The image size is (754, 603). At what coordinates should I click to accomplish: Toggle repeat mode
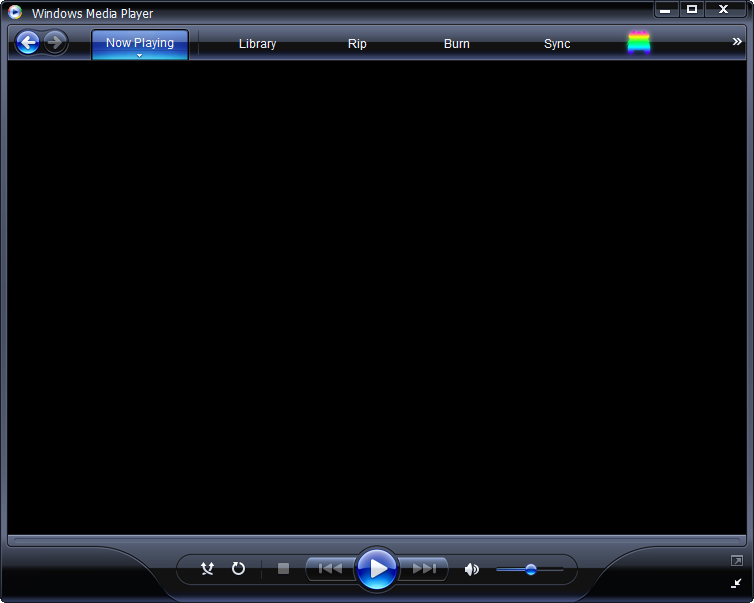(238, 569)
